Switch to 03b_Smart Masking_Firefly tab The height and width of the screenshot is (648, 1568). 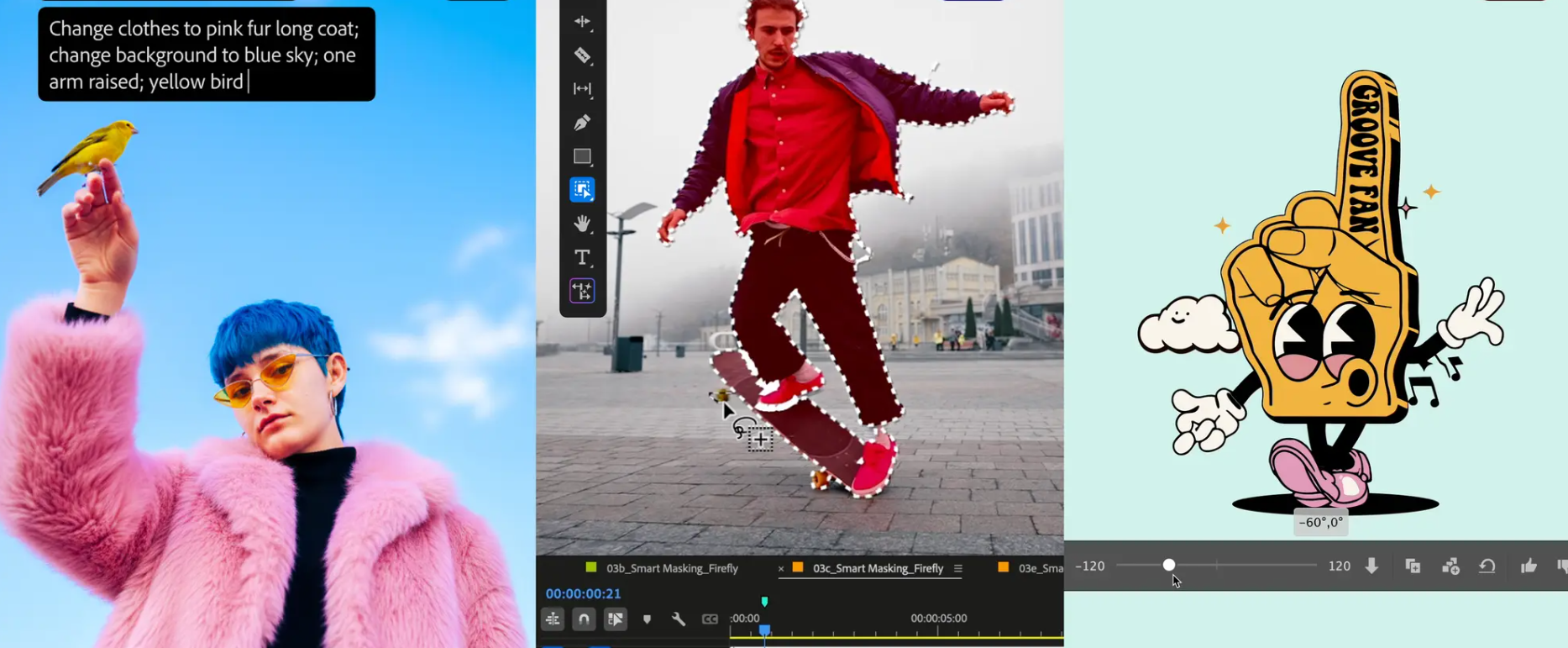pyautogui.click(x=672, y=568)
